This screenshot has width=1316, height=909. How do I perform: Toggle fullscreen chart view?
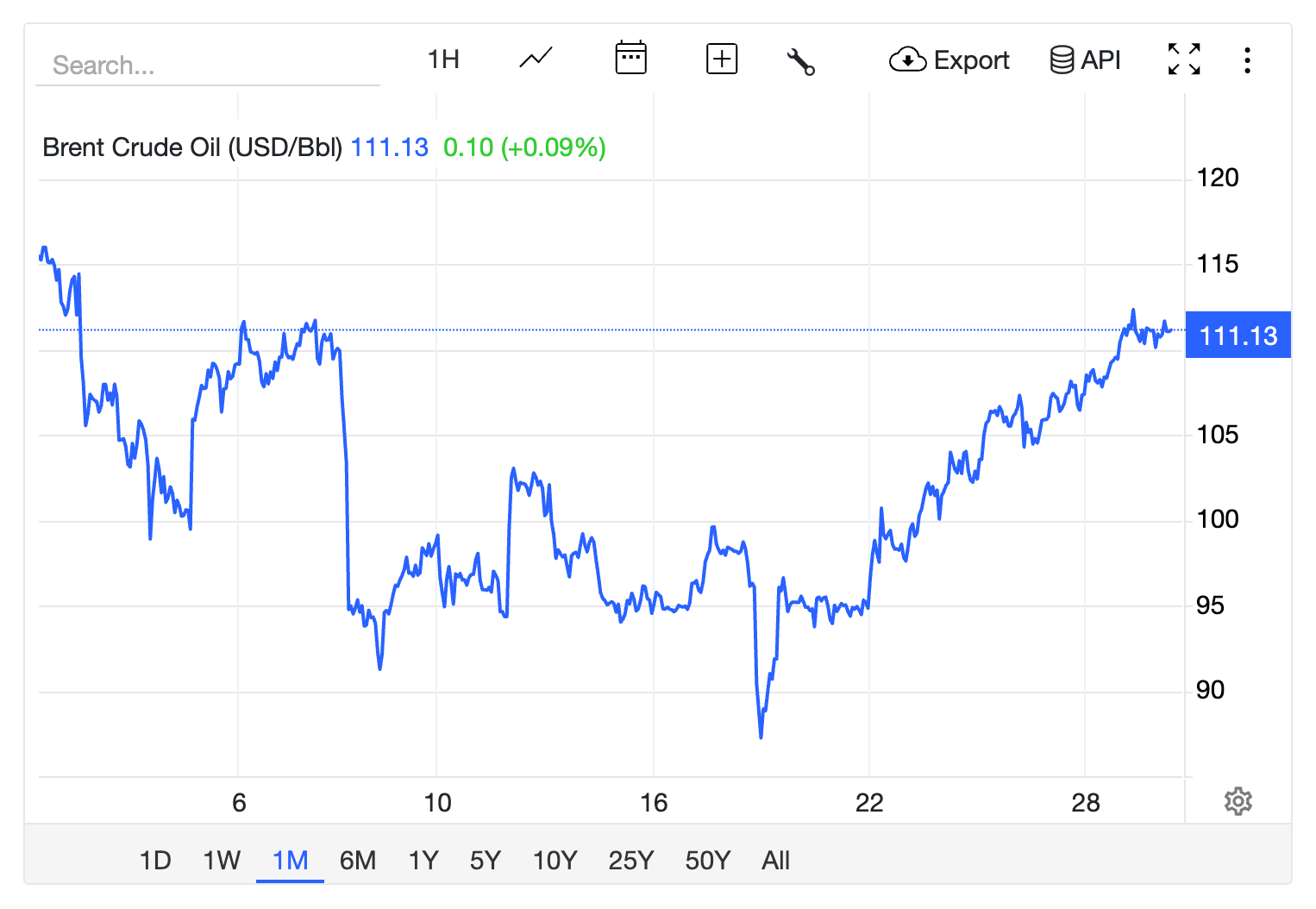point(1184,60)
